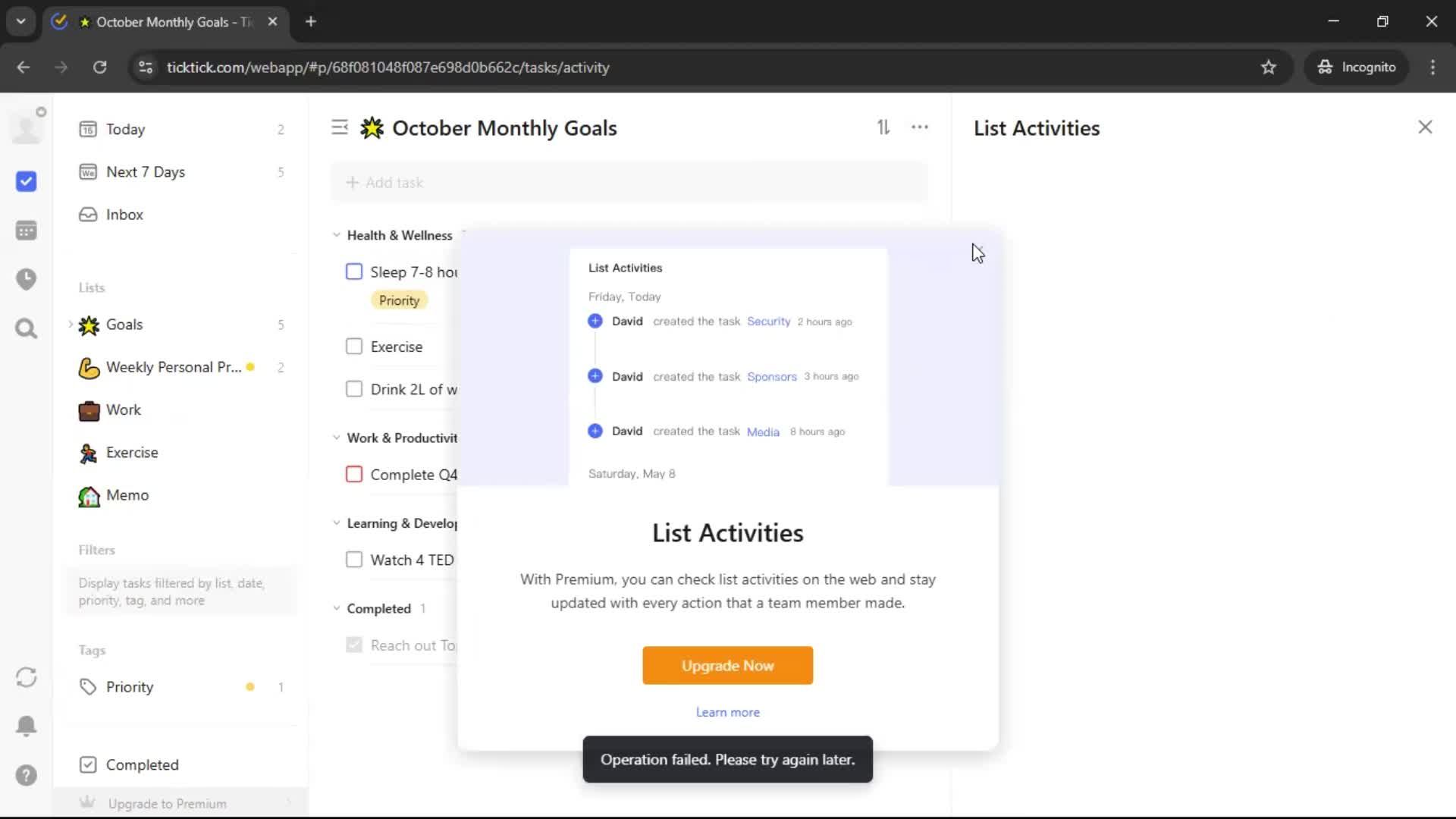Expand the Goals list folder arrow
The height and width of the screenshot is (819, 1456).
point(71,325)
